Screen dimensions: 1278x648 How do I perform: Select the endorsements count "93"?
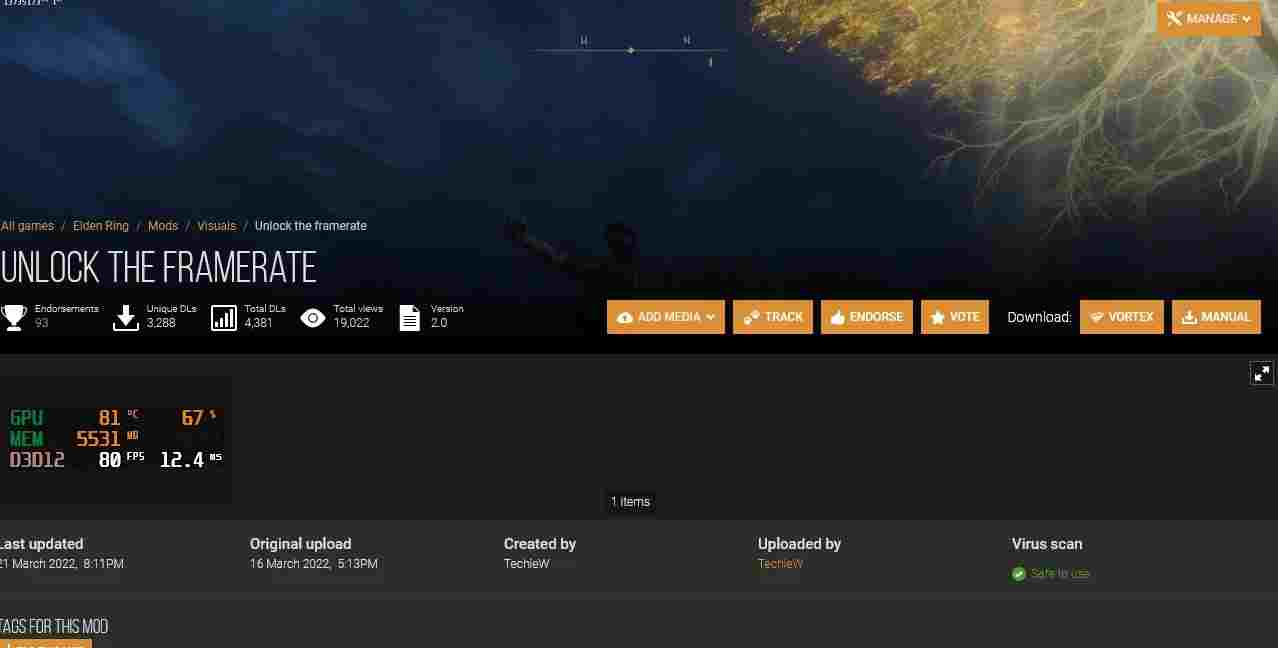pyautogui.click(x=42, y=323)
